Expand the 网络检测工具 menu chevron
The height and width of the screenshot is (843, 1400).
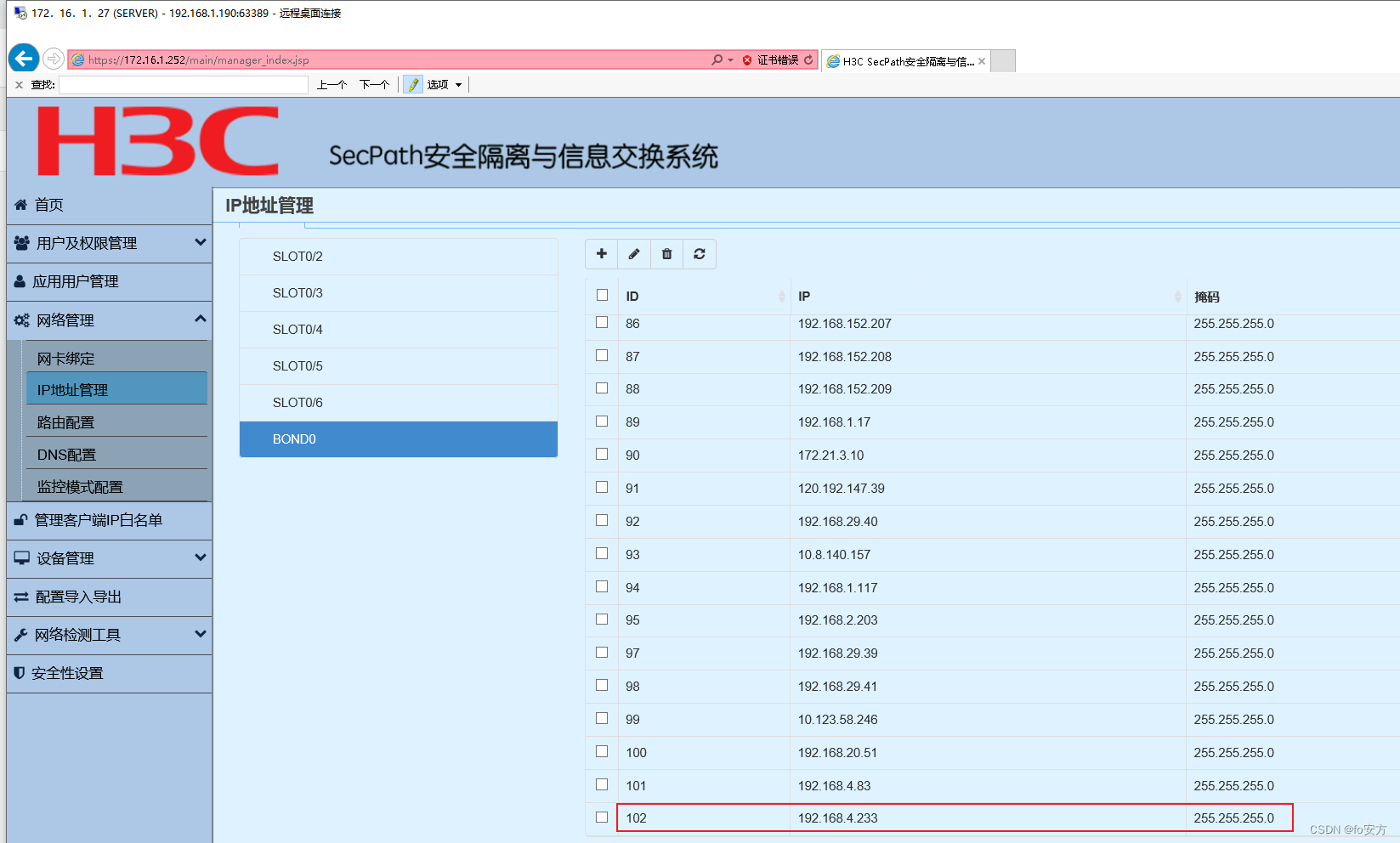[201, 634]
